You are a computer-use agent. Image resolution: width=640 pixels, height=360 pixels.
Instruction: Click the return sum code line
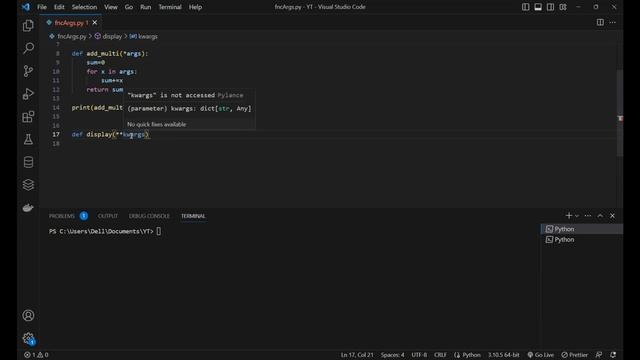pyautogui.click(x=104, y=89)
